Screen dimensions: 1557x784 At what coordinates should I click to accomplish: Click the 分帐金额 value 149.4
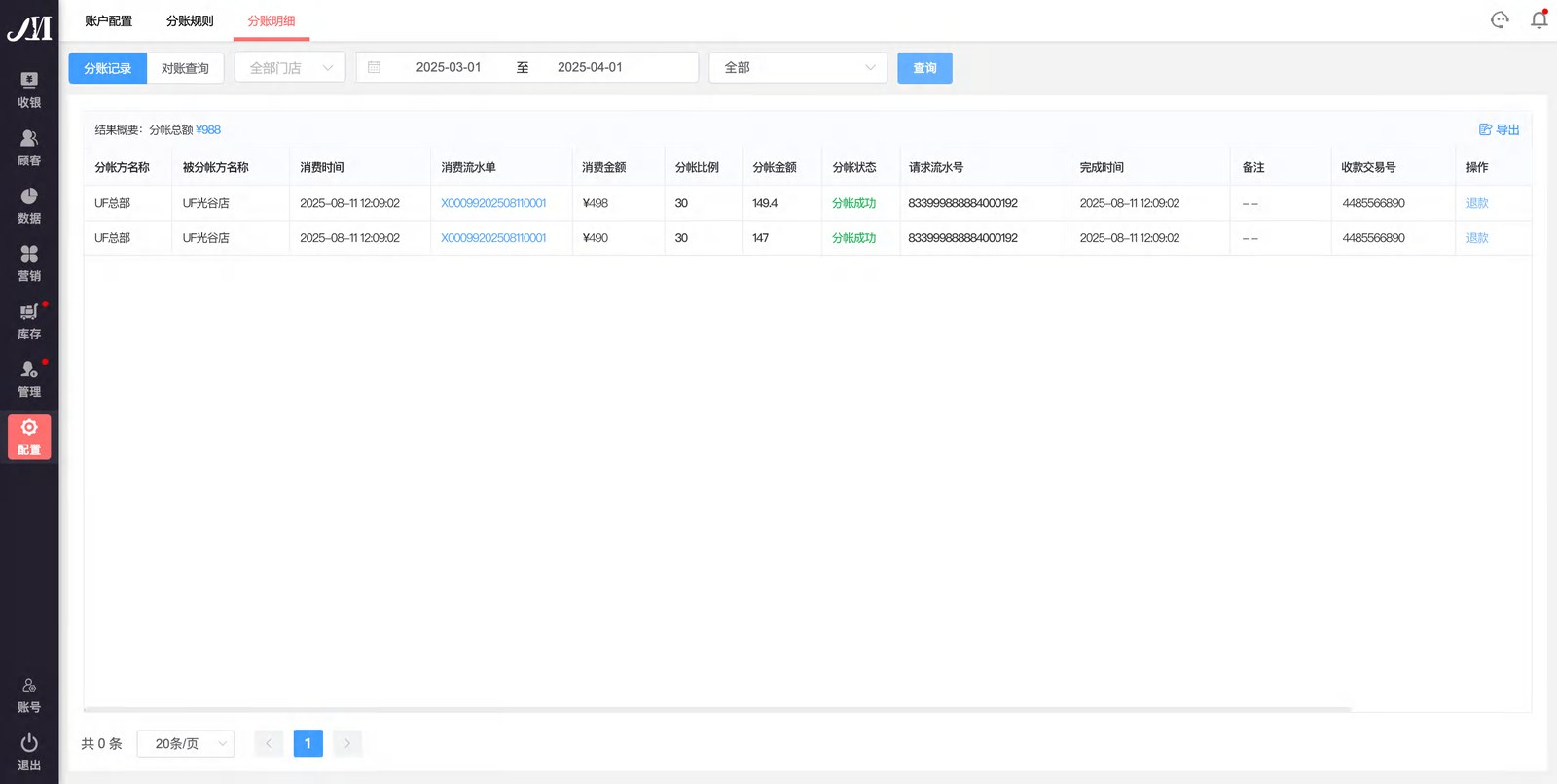[x=765, y=203]
